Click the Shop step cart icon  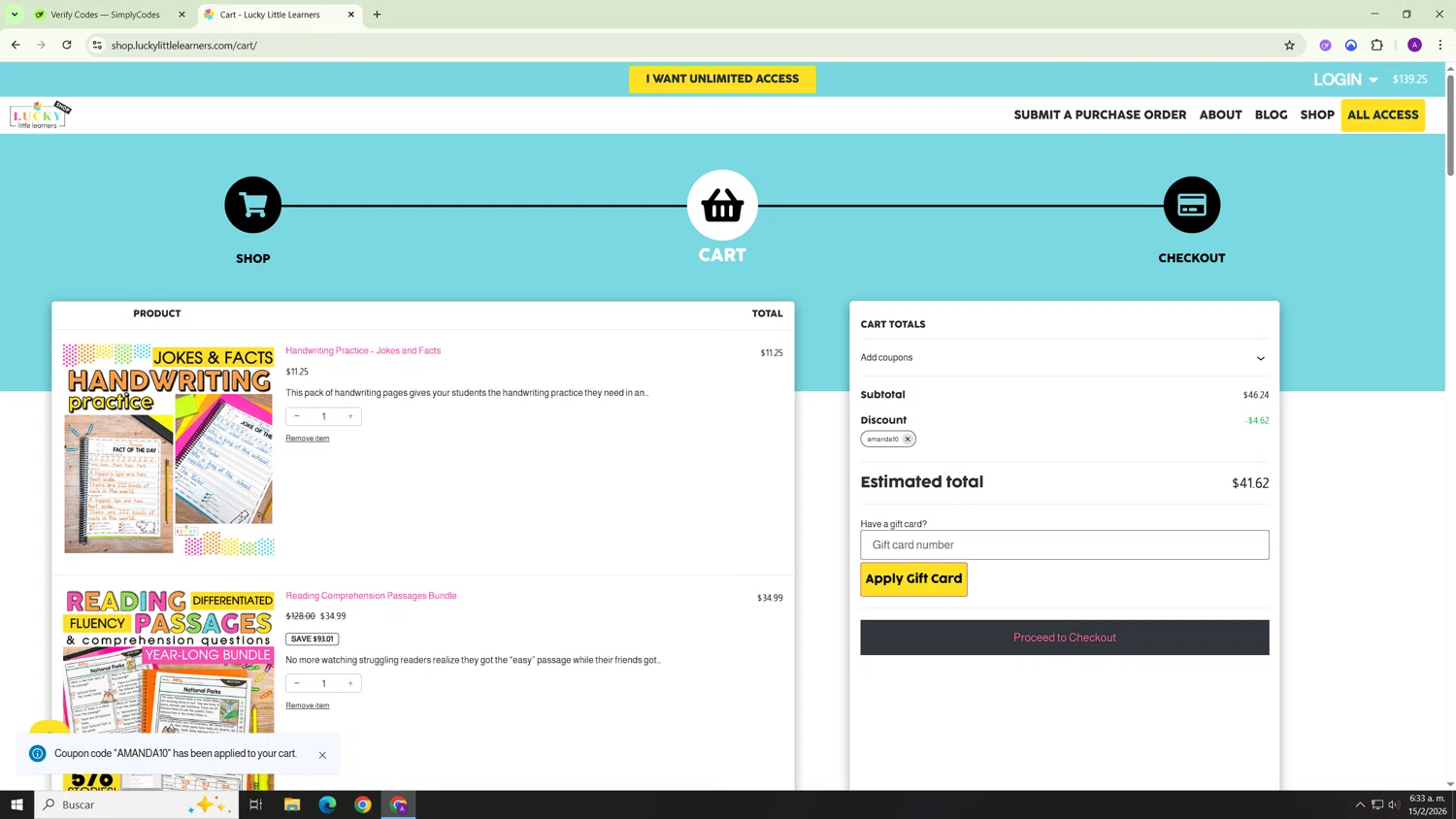(252, 205)
